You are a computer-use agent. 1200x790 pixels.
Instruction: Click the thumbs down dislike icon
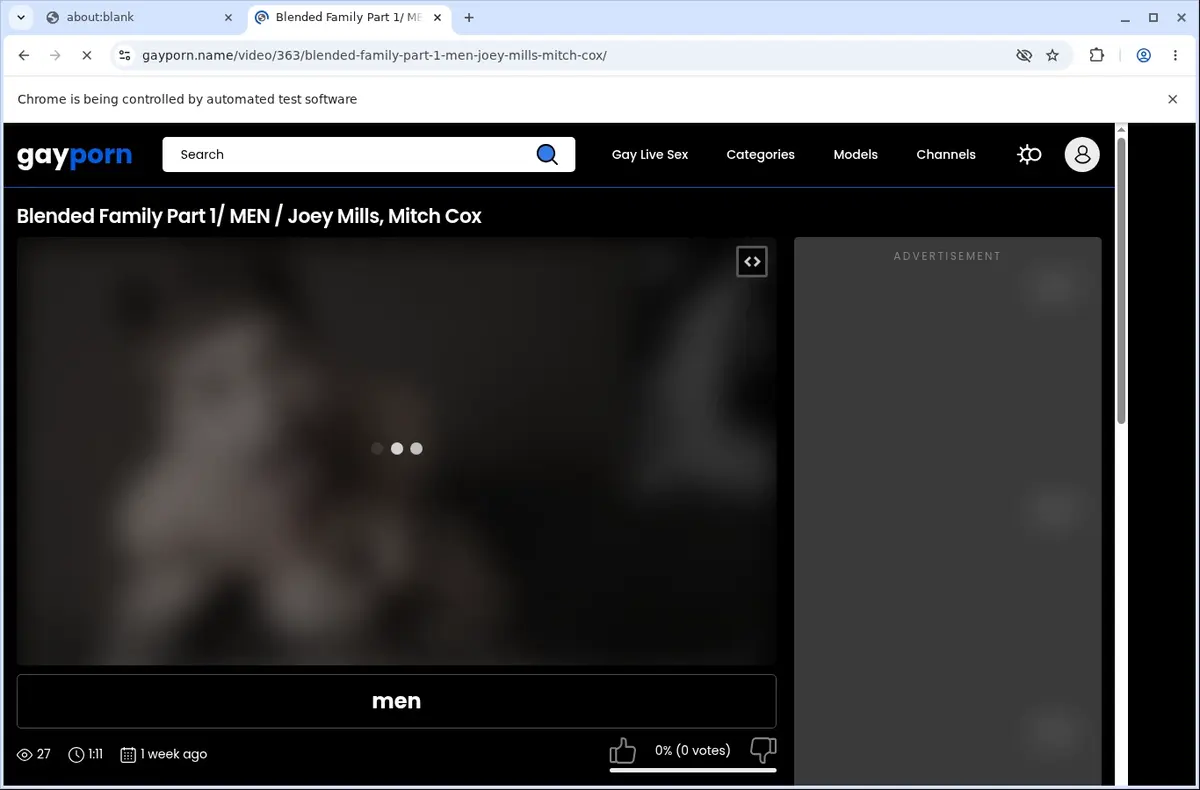[763, 750]
